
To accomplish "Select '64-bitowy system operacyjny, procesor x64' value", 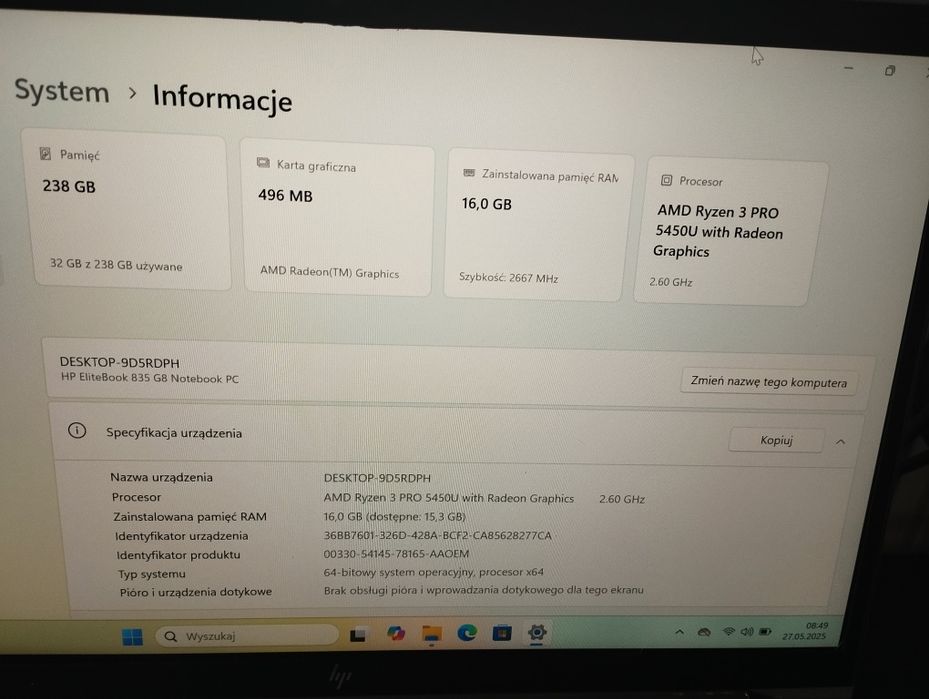I will click(x=434, y=572).
